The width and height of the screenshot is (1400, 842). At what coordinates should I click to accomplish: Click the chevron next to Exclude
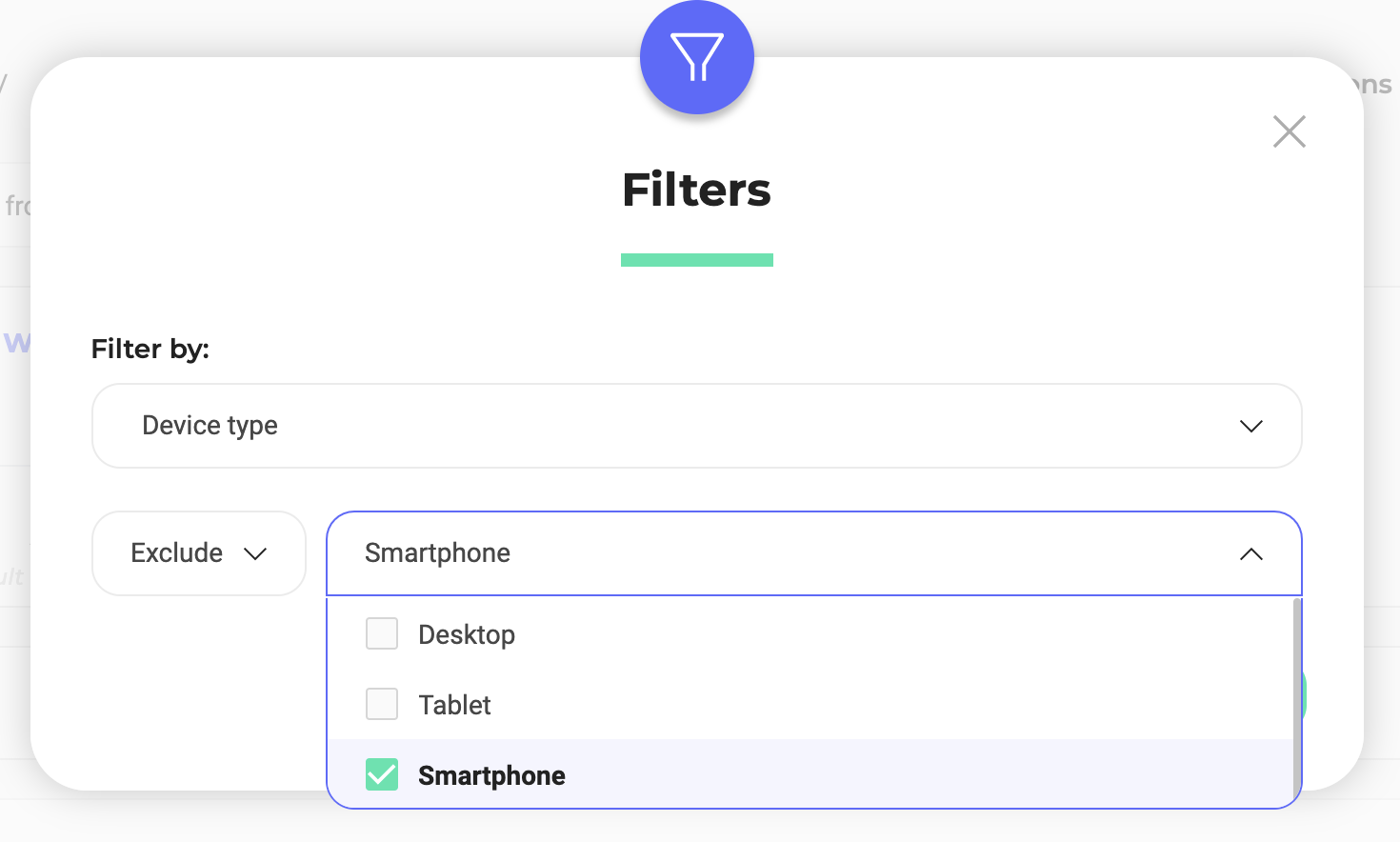click(255, 553)
